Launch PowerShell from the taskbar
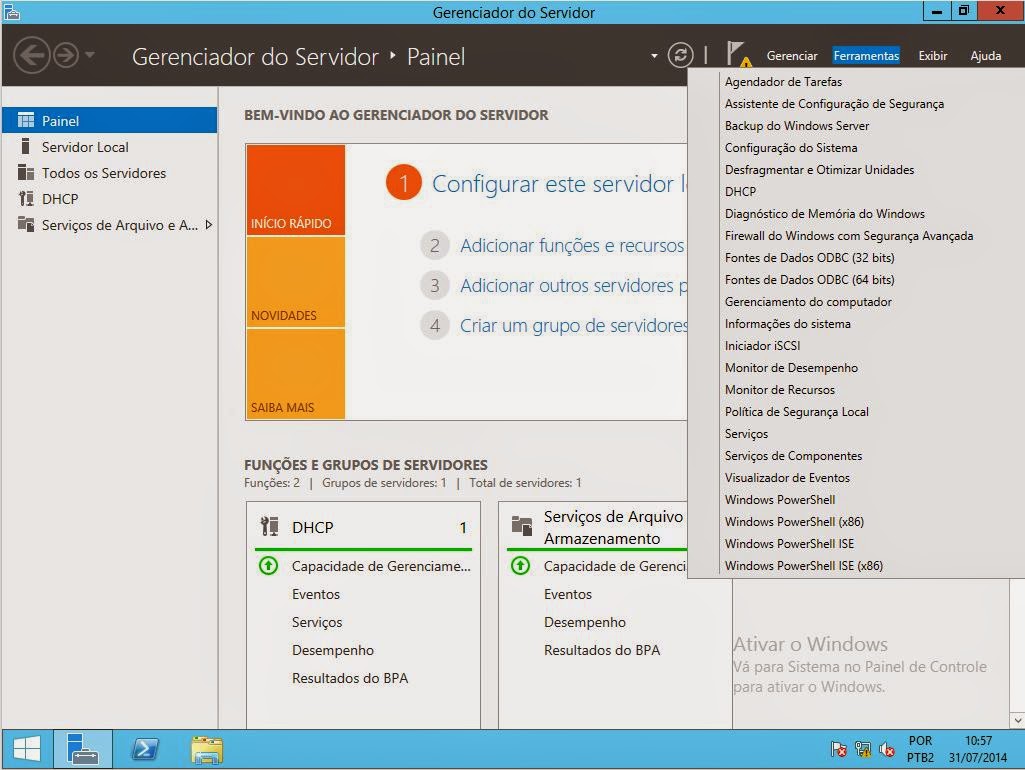 (144, 749)
